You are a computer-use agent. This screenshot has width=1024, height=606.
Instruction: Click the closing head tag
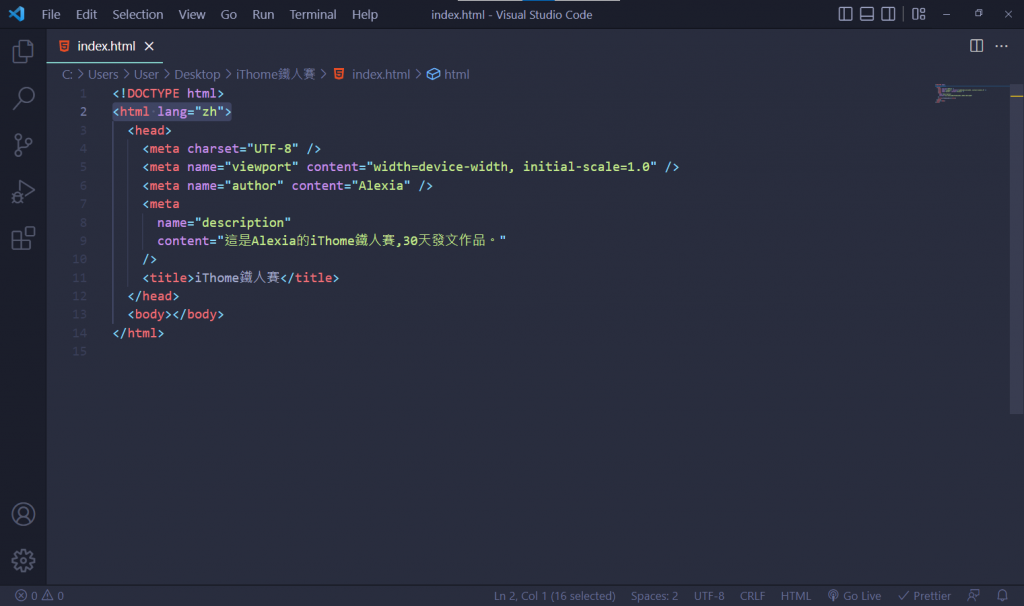coord(153,296)
